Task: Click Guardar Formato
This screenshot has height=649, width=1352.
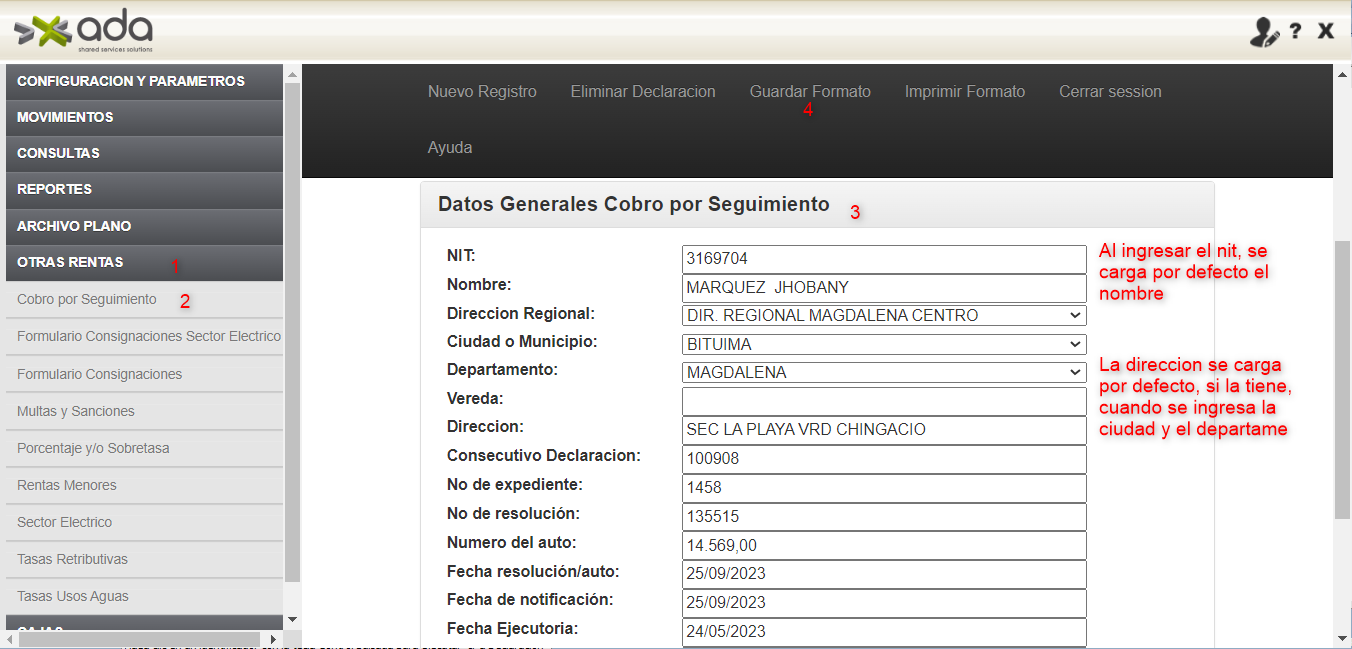Action: (x=810, y=92)
